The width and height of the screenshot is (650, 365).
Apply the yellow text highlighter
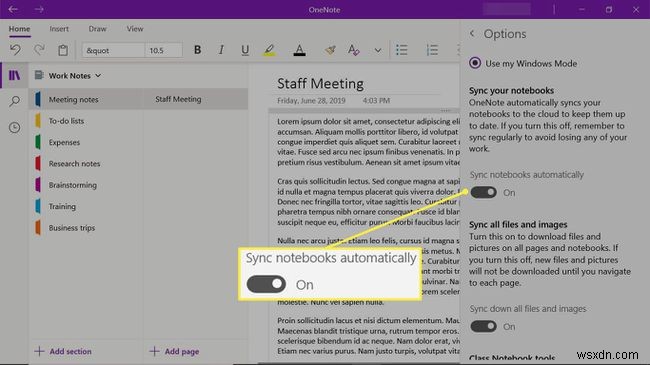269,50
